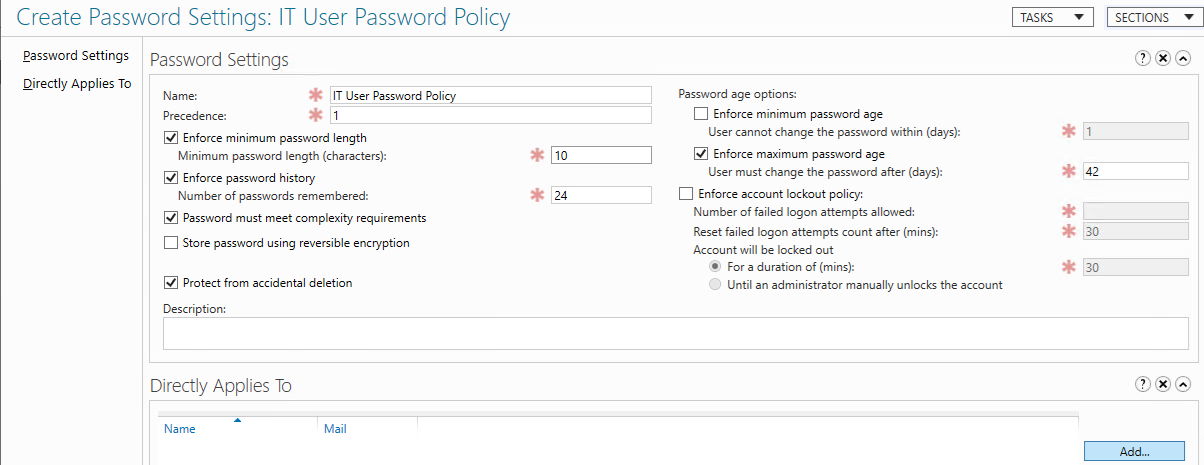Select Password Settings in left navigation

click(76, 55)
